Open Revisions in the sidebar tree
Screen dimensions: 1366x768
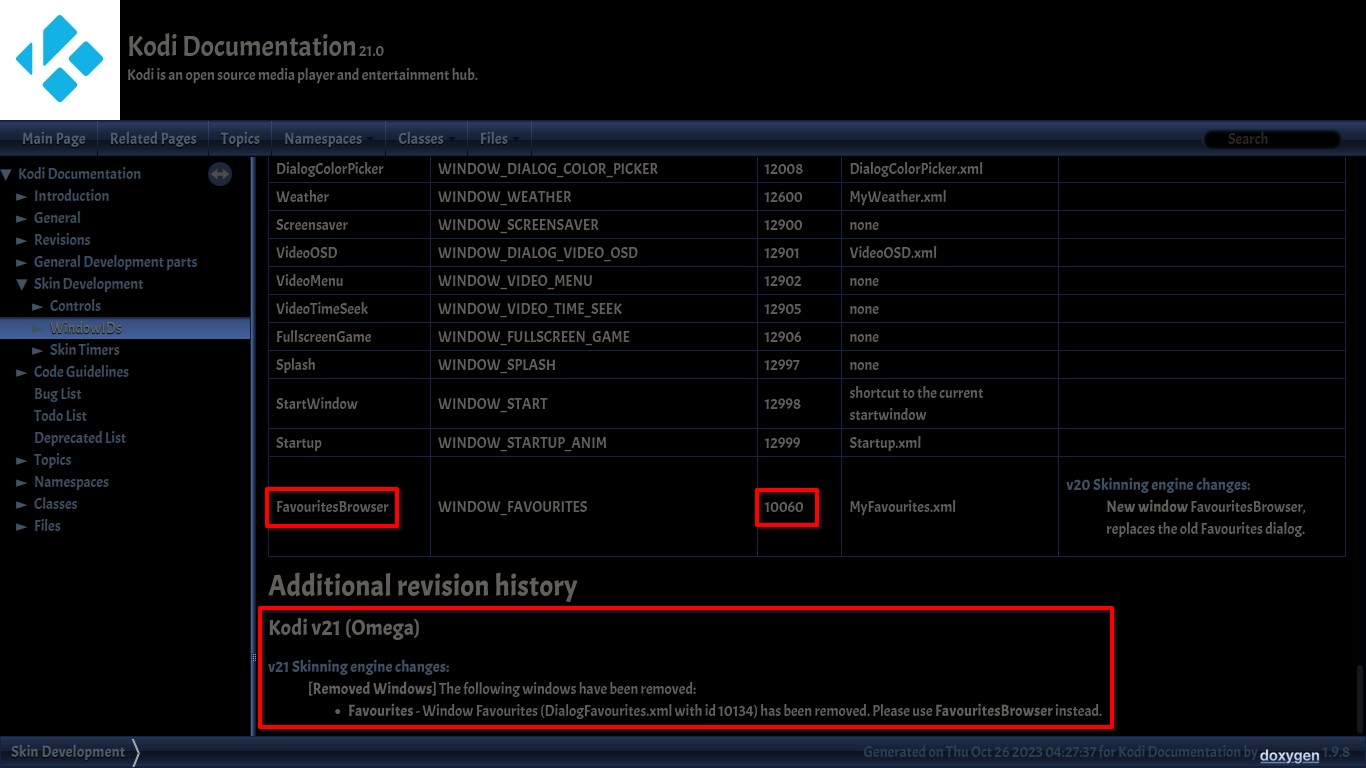coord(62,240)
